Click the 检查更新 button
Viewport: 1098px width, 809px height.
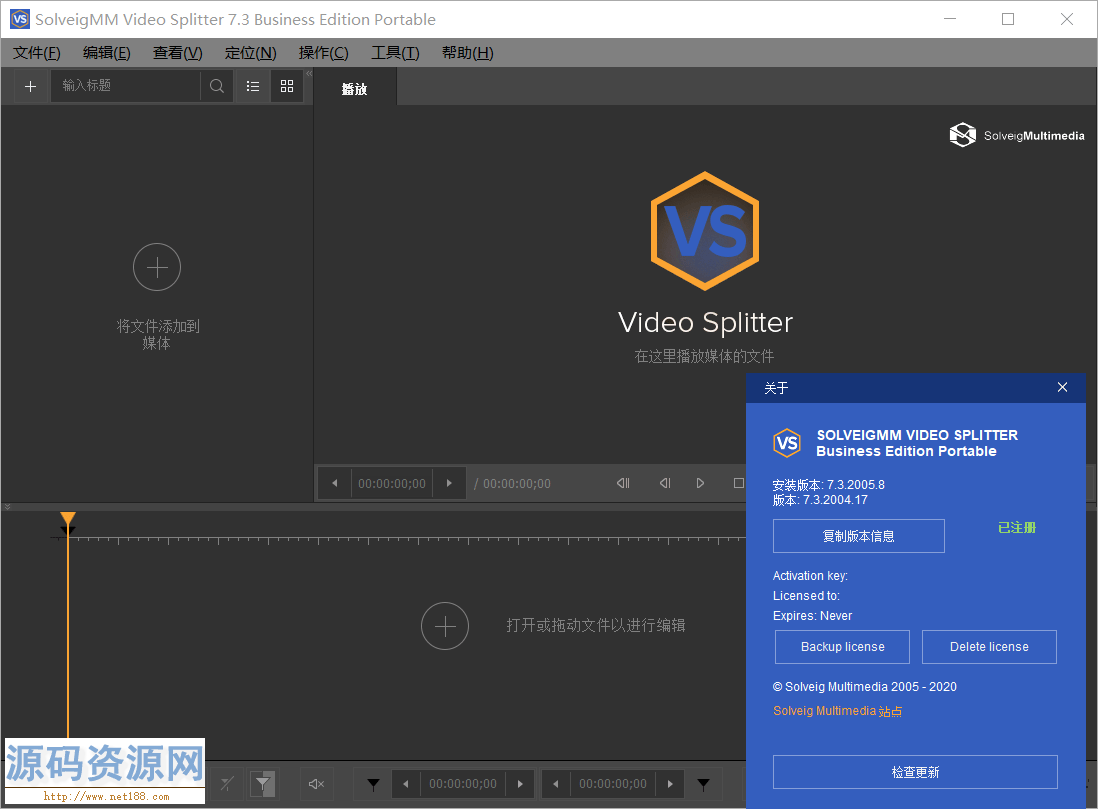(x=915, y=772)
